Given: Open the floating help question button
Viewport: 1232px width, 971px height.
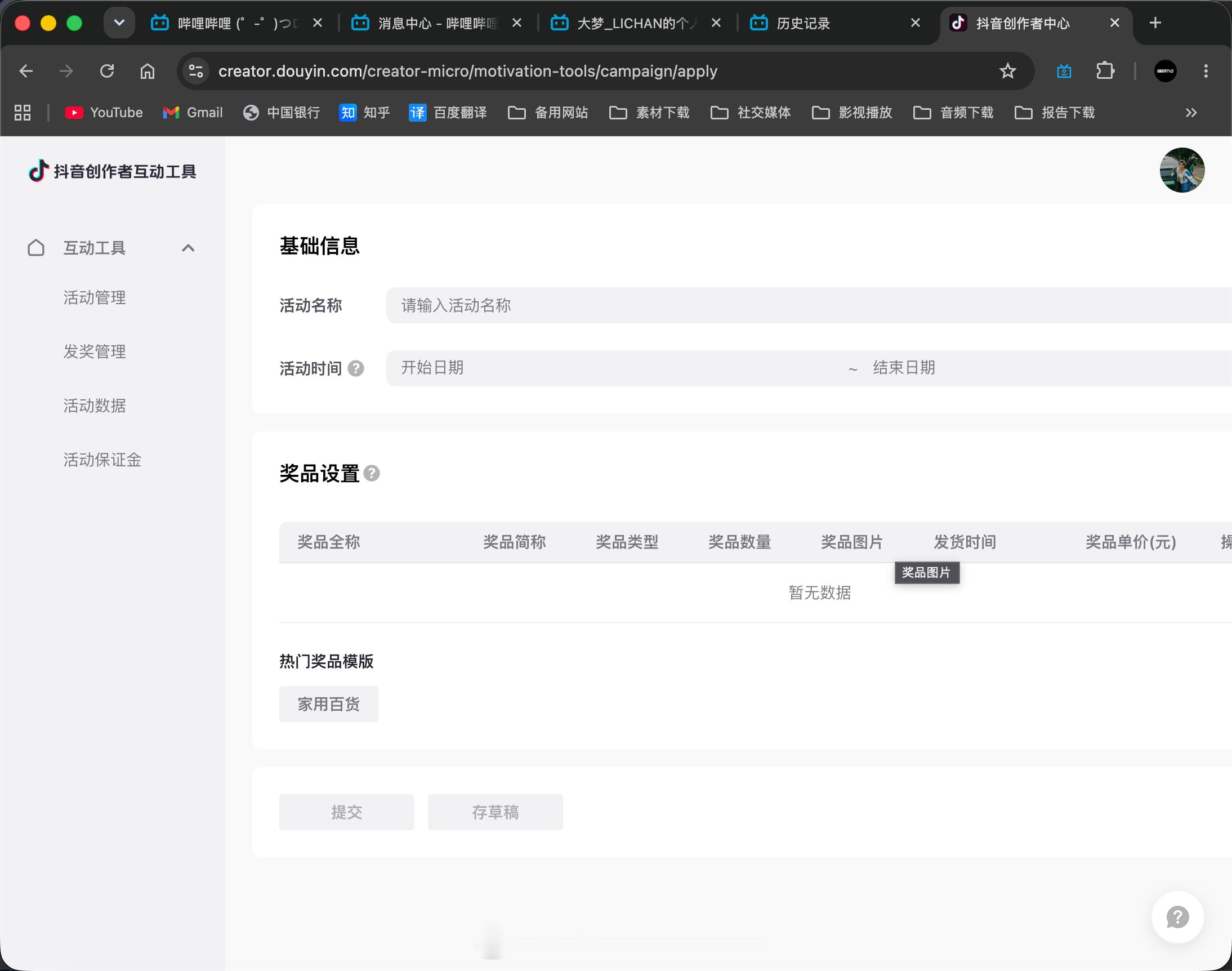Looking at the screenshot, I should click(x=1177, y=917).
